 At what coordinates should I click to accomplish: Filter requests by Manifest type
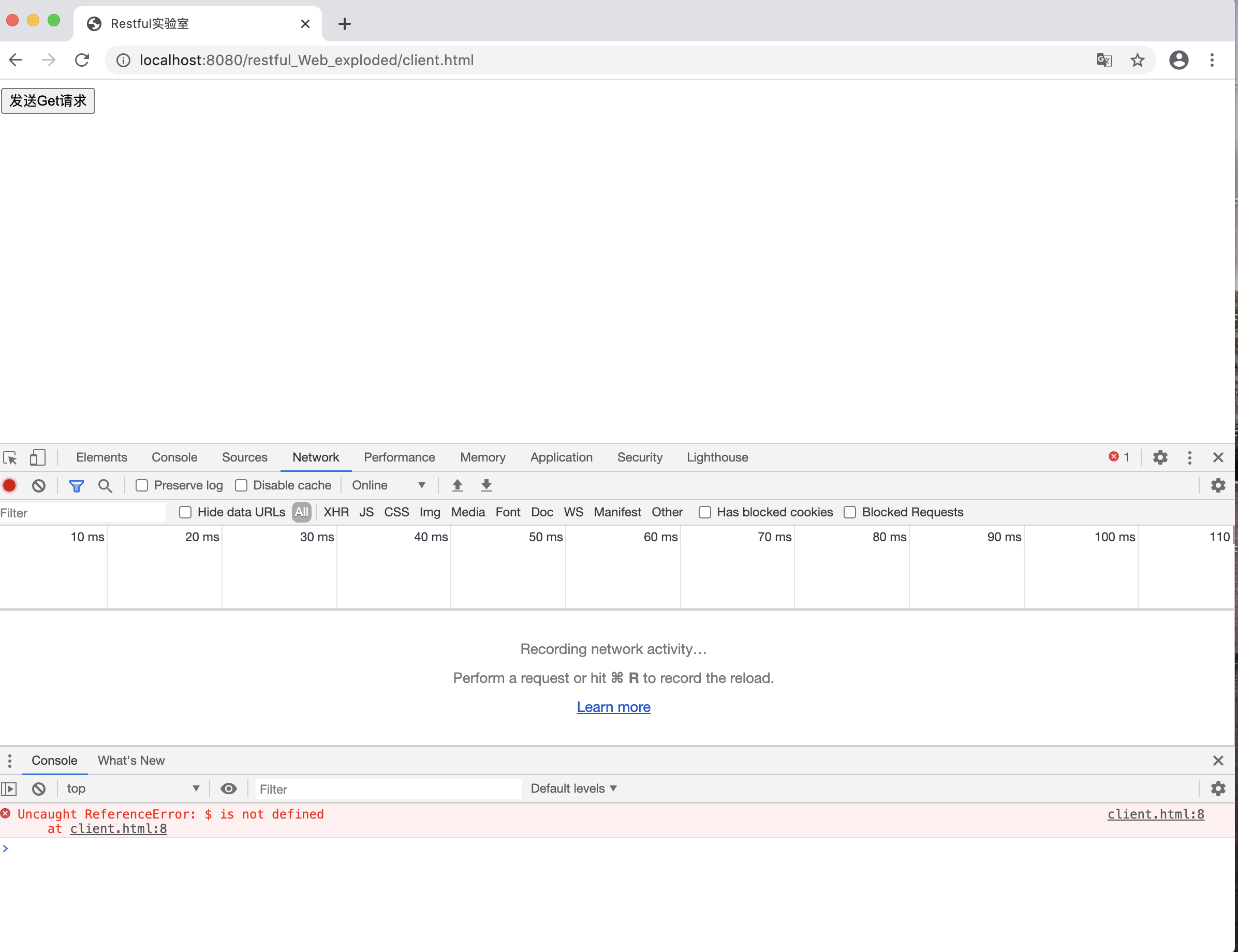click(617, 512)
